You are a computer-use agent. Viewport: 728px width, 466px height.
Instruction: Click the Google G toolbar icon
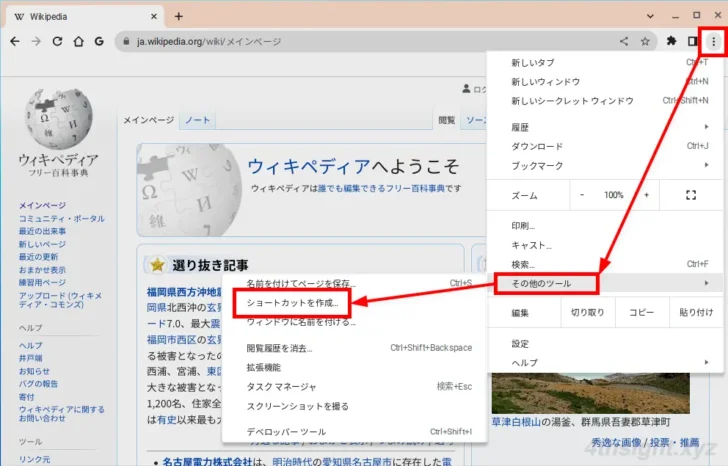(x=99, y=41)
